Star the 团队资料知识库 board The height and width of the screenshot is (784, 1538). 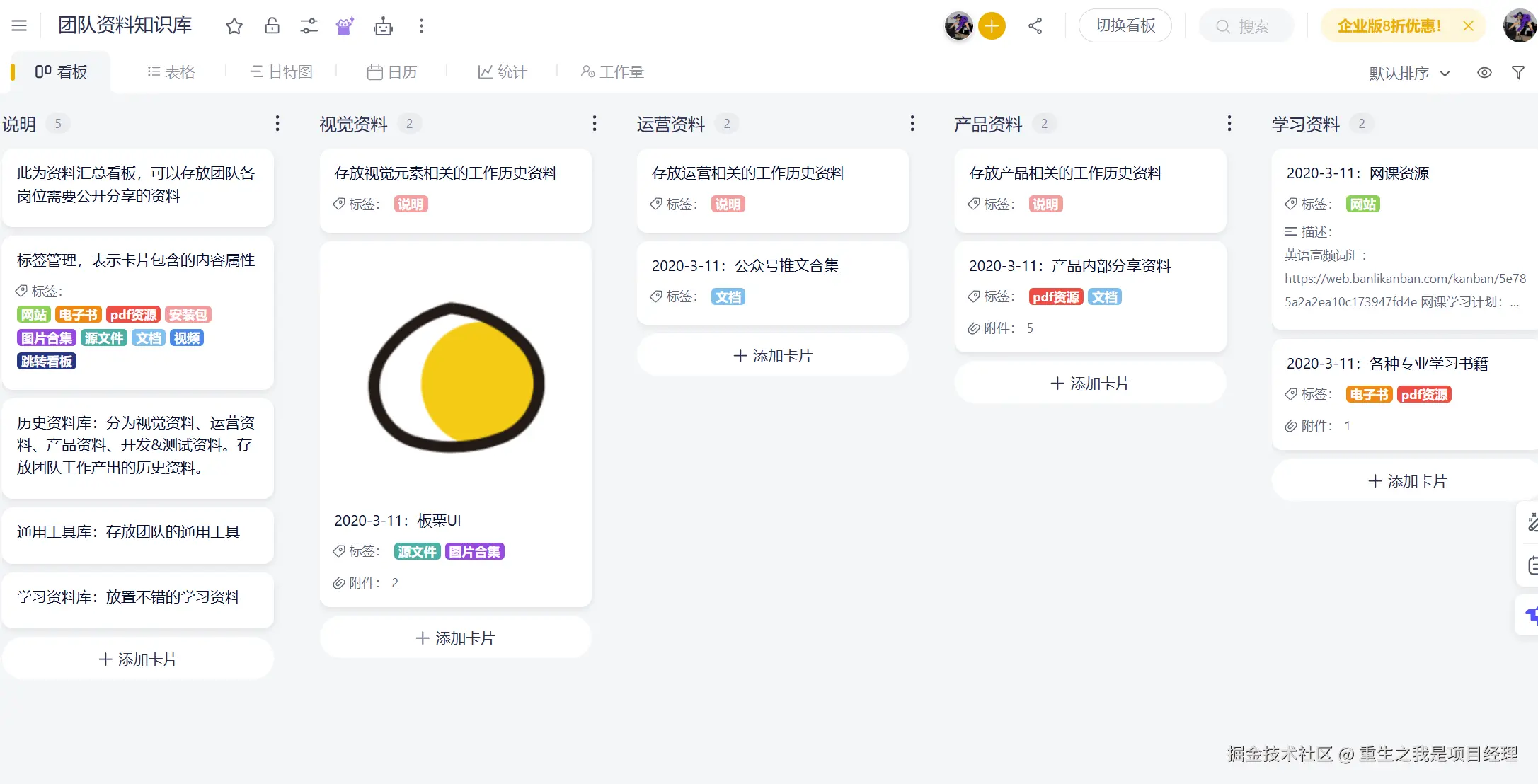coord(234,26)
